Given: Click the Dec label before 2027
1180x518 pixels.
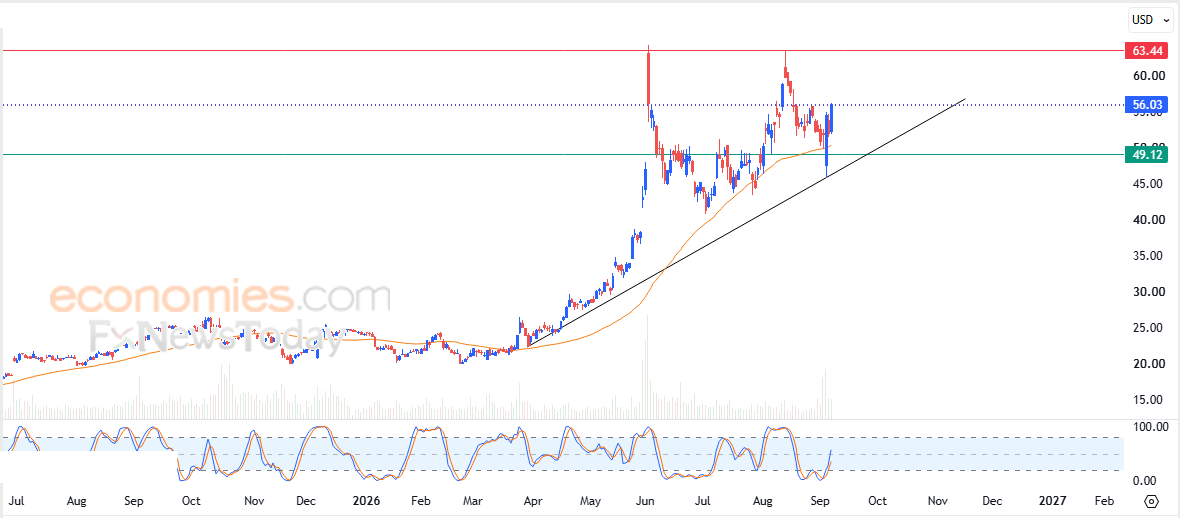Looking at the screenshot, I should click(992, 500).
